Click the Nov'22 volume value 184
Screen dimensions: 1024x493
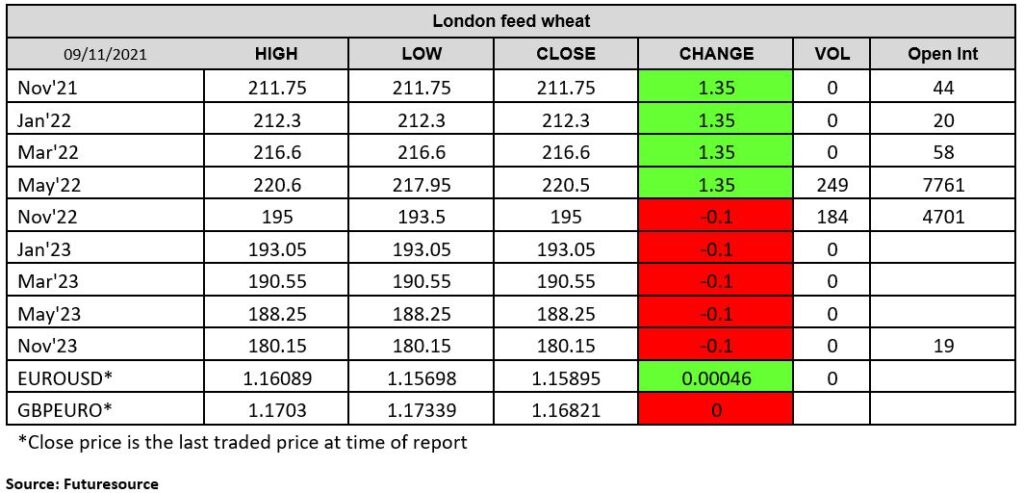pyautogui.click(x=831, y=217)
